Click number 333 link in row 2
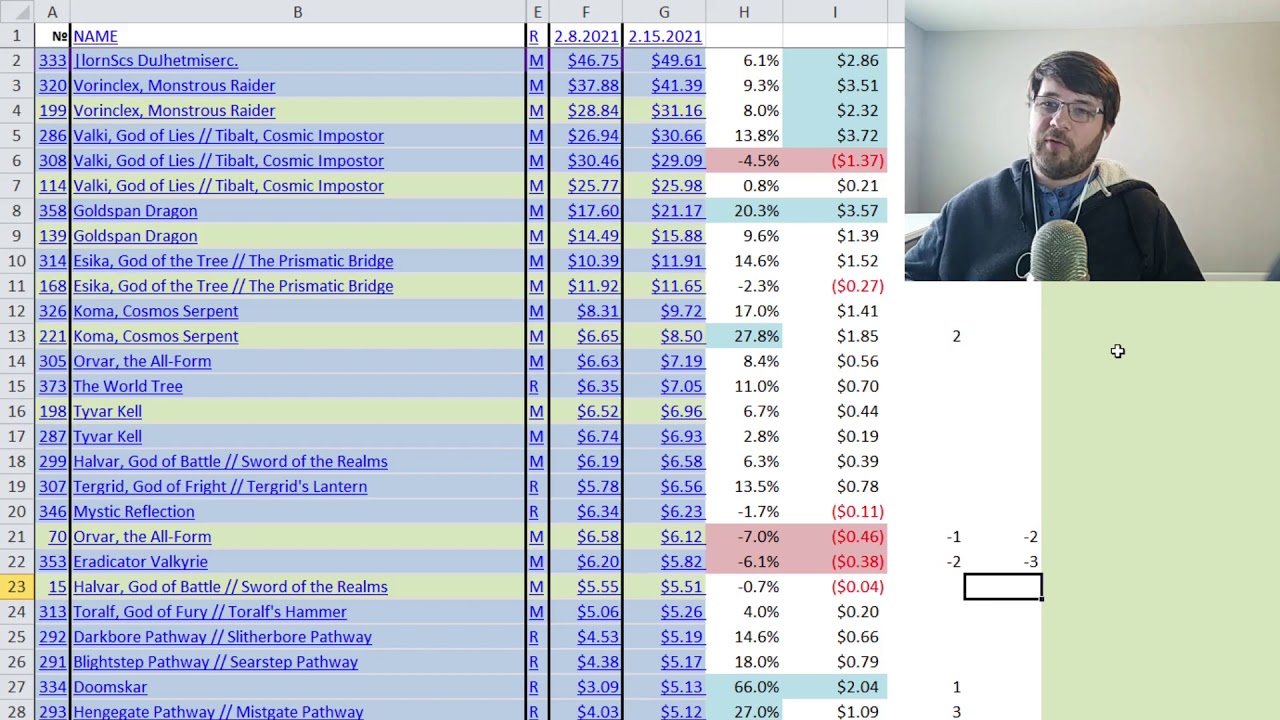 (x=52, y=61)
